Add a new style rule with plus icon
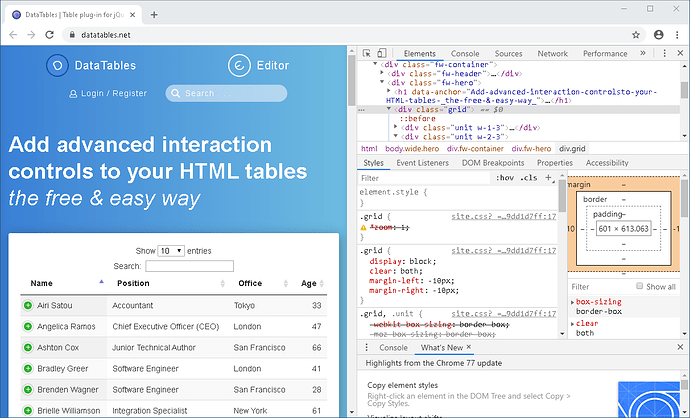 coord(549,178)
